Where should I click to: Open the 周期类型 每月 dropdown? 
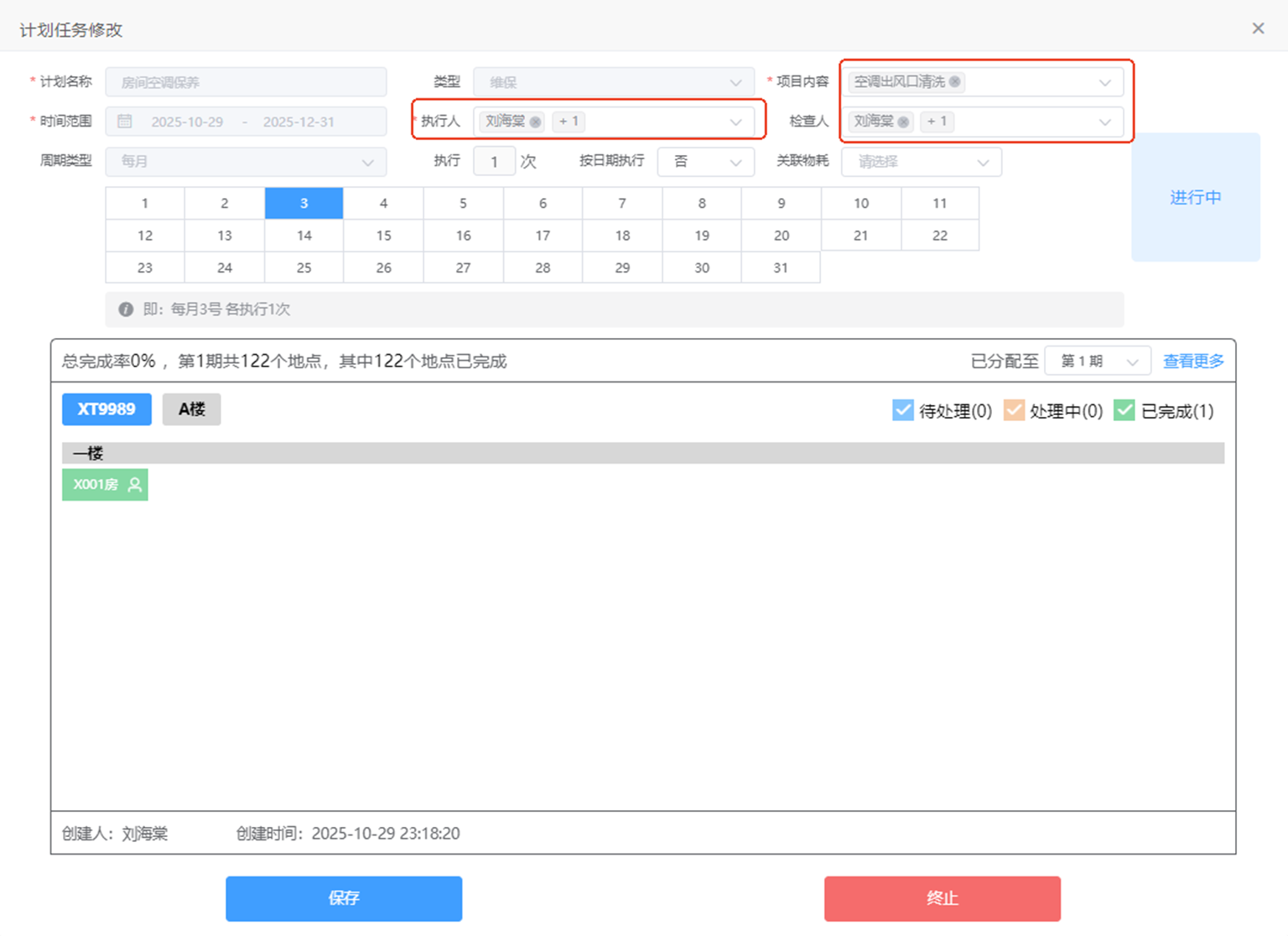pos(246,162)
